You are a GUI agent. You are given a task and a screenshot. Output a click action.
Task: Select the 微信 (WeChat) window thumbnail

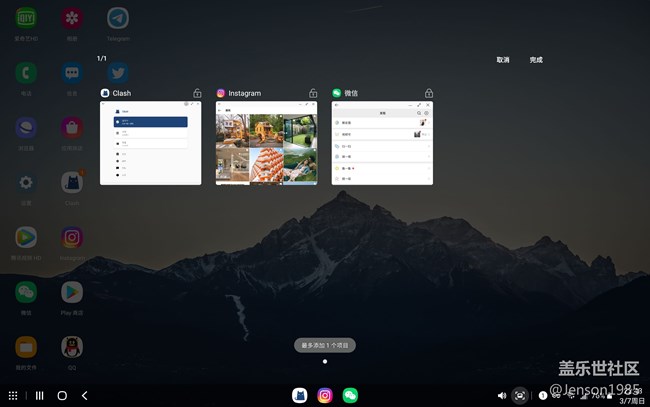382,142
